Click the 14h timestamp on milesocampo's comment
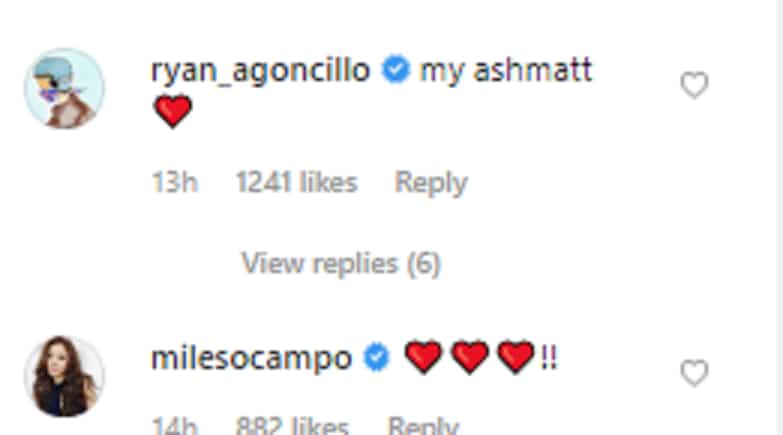Screen dimensions: 783x435 (175, 425)
